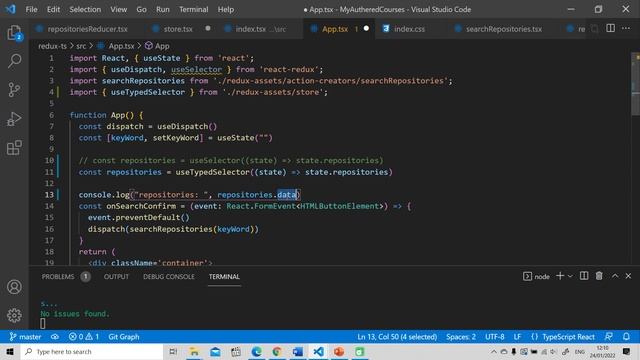Viewport: 640px width, 360px height.
Task: Open the Search view in activity bar
Action: click(x=14, y=61)
